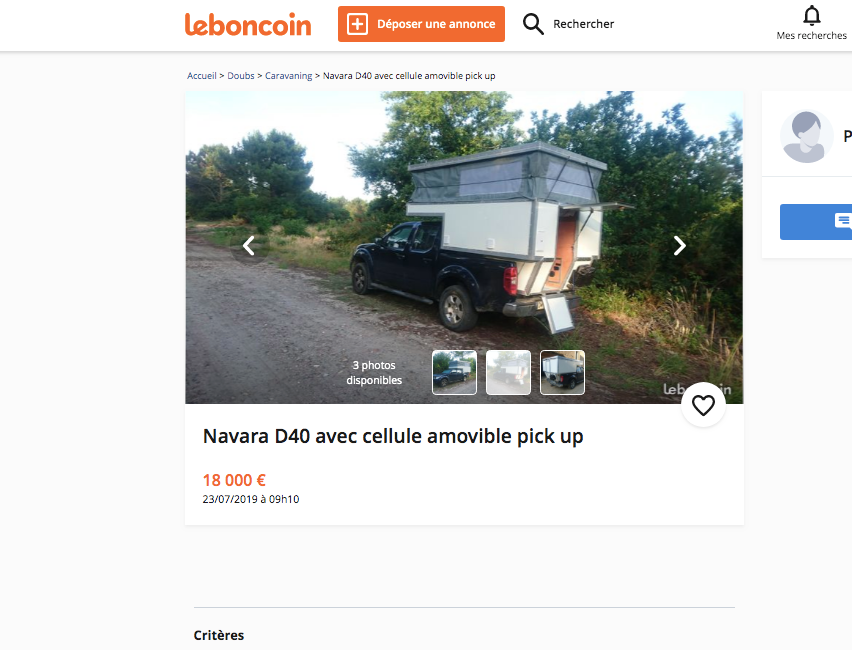The width and height of the screenshot is (852, 650).
Task: Open the Rechercher search link
Action: point(583,24)
